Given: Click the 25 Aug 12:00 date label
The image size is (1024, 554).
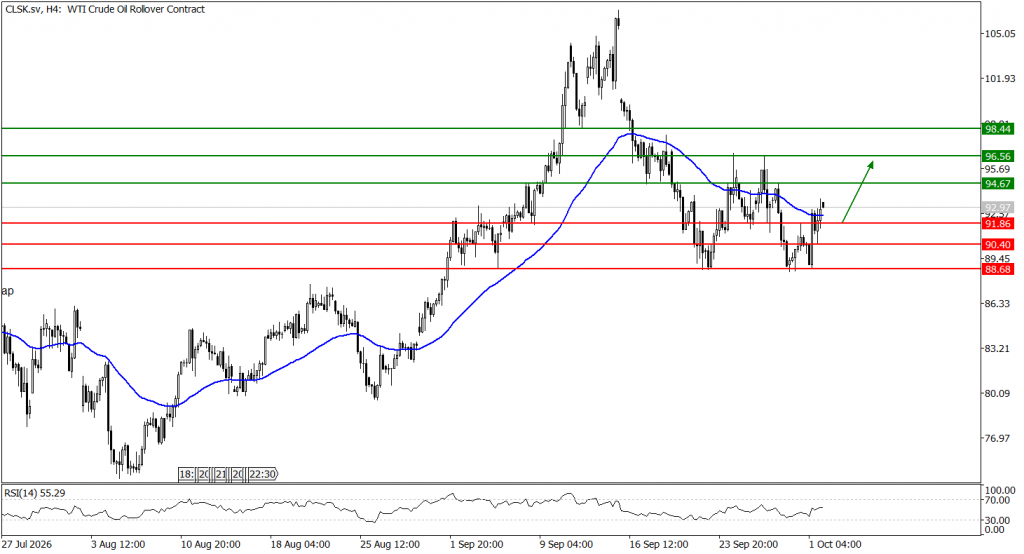Looking at the screenshot, I should (390, 544).
